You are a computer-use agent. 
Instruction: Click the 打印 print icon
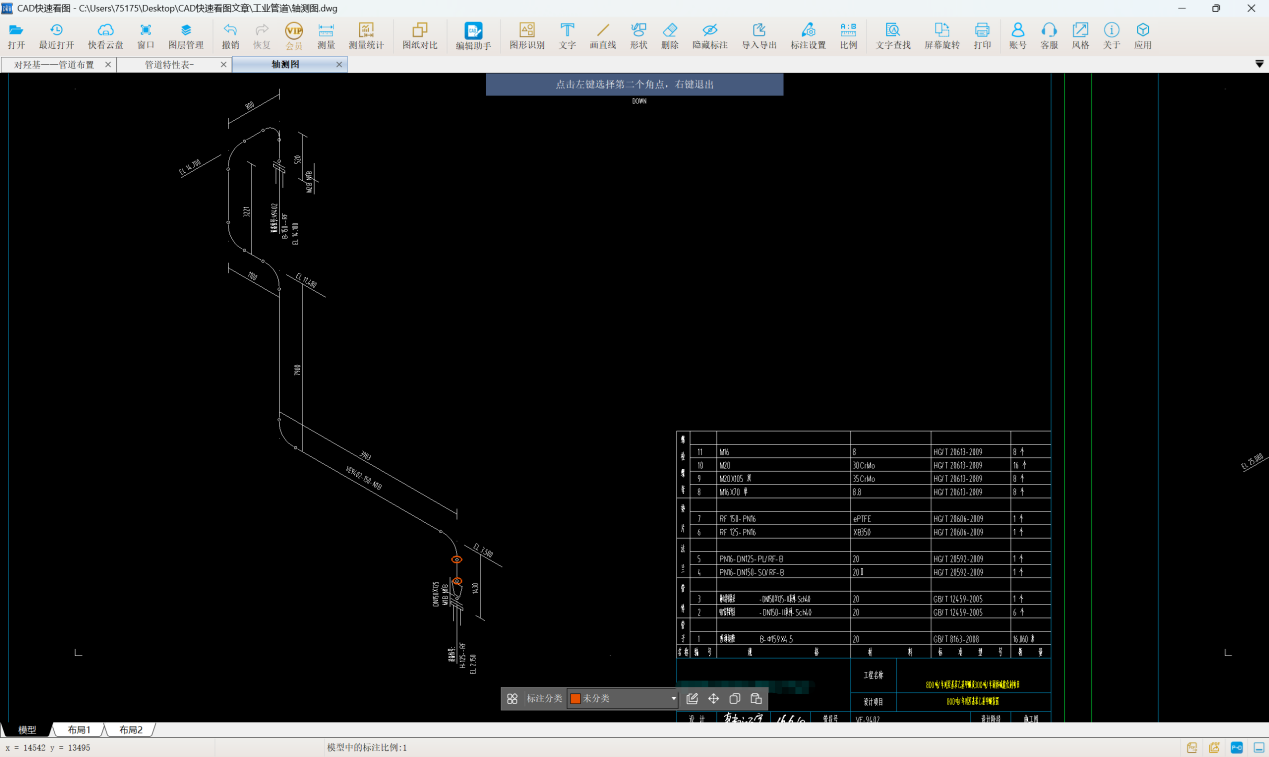(x=982, y=36)
